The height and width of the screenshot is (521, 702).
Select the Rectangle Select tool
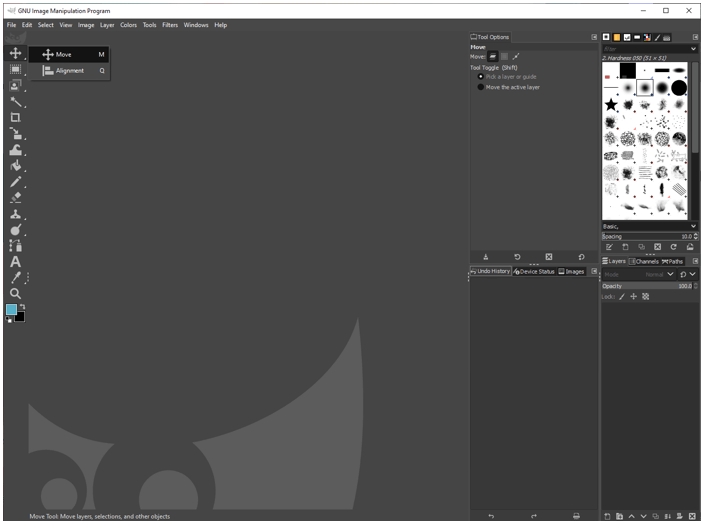point(15,69)
